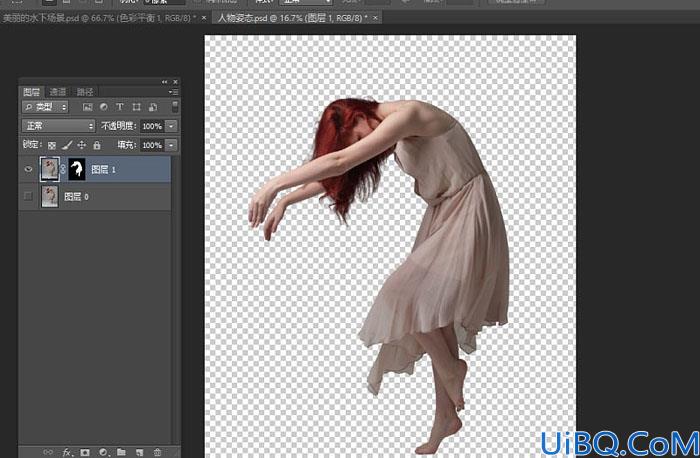
Task: Toggle the smart object filter icon
Action: pyautogui.click(x=153, y=107)
